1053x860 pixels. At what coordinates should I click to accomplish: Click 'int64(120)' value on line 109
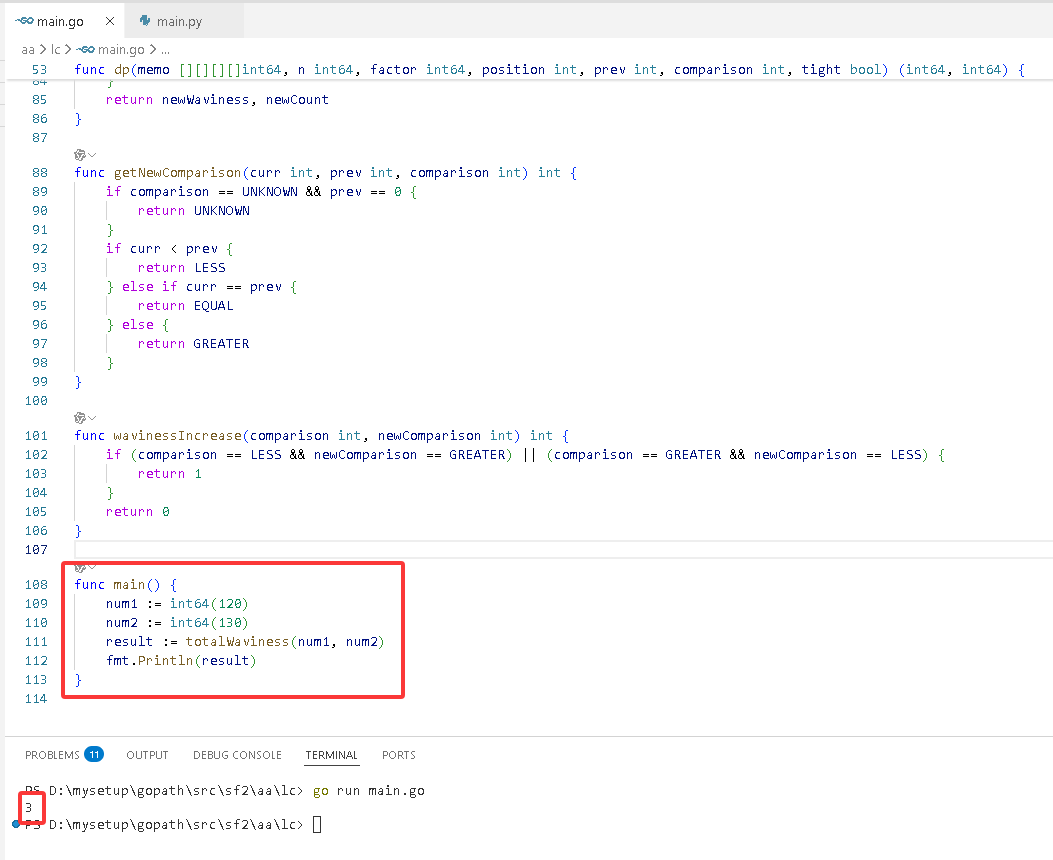pos(209,604)
